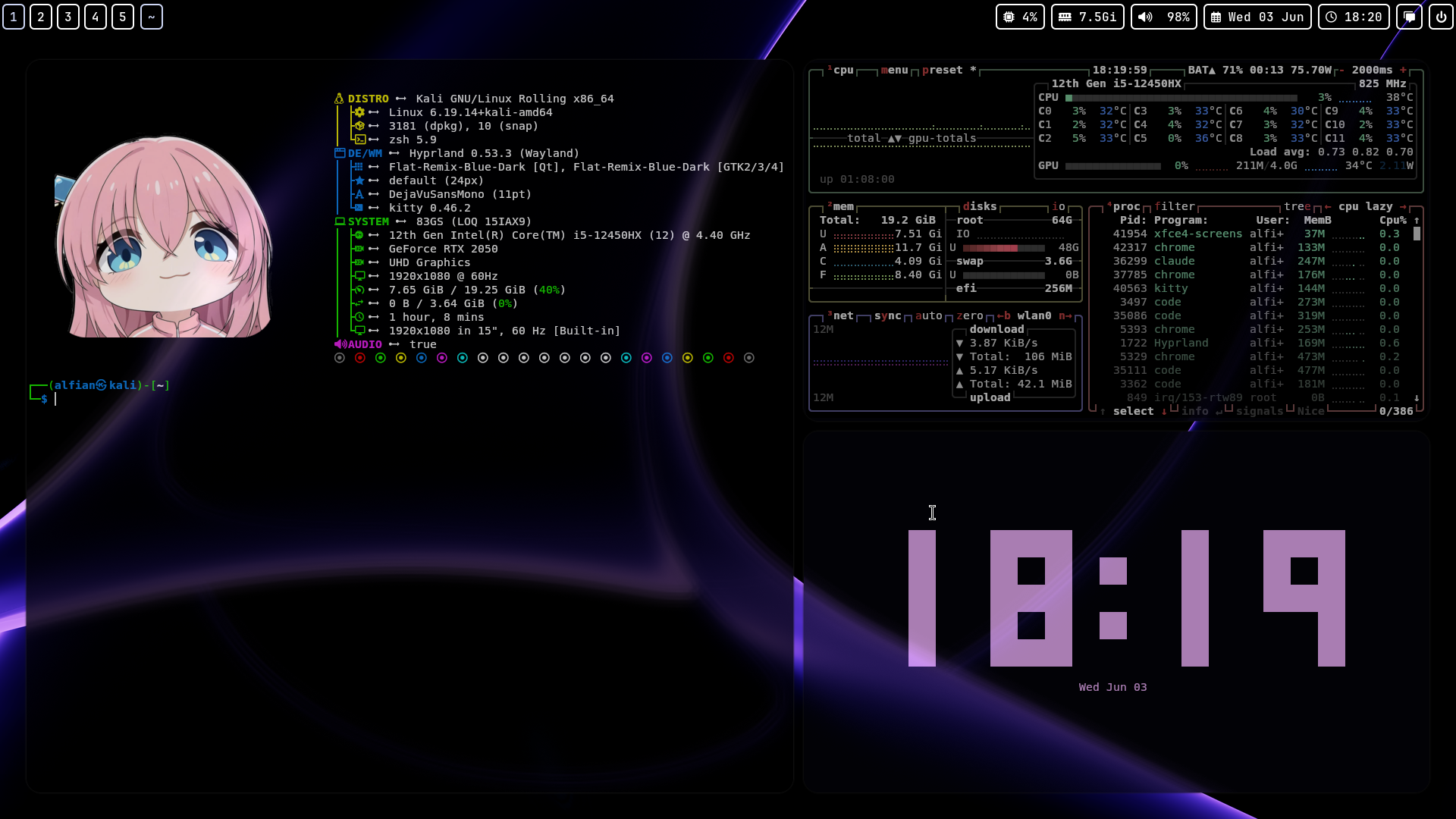Click the left sort arrow before cpu lazy
1456x819 pixels.
click(x=1328, y=206)
